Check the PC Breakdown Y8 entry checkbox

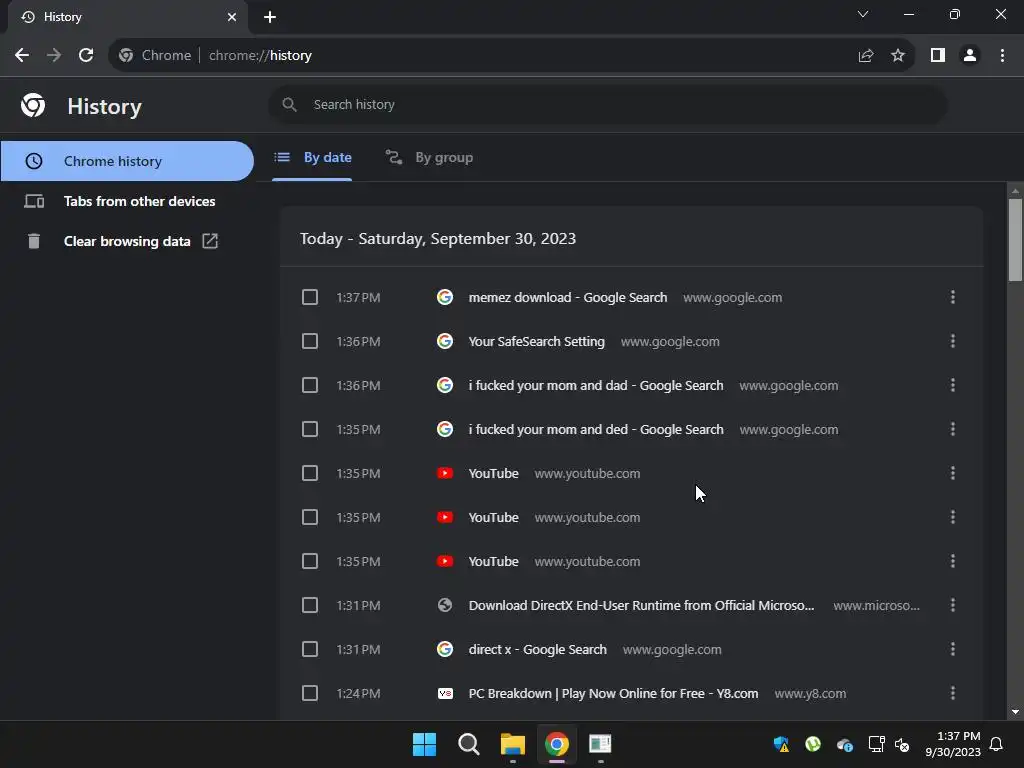pos(310,693)
